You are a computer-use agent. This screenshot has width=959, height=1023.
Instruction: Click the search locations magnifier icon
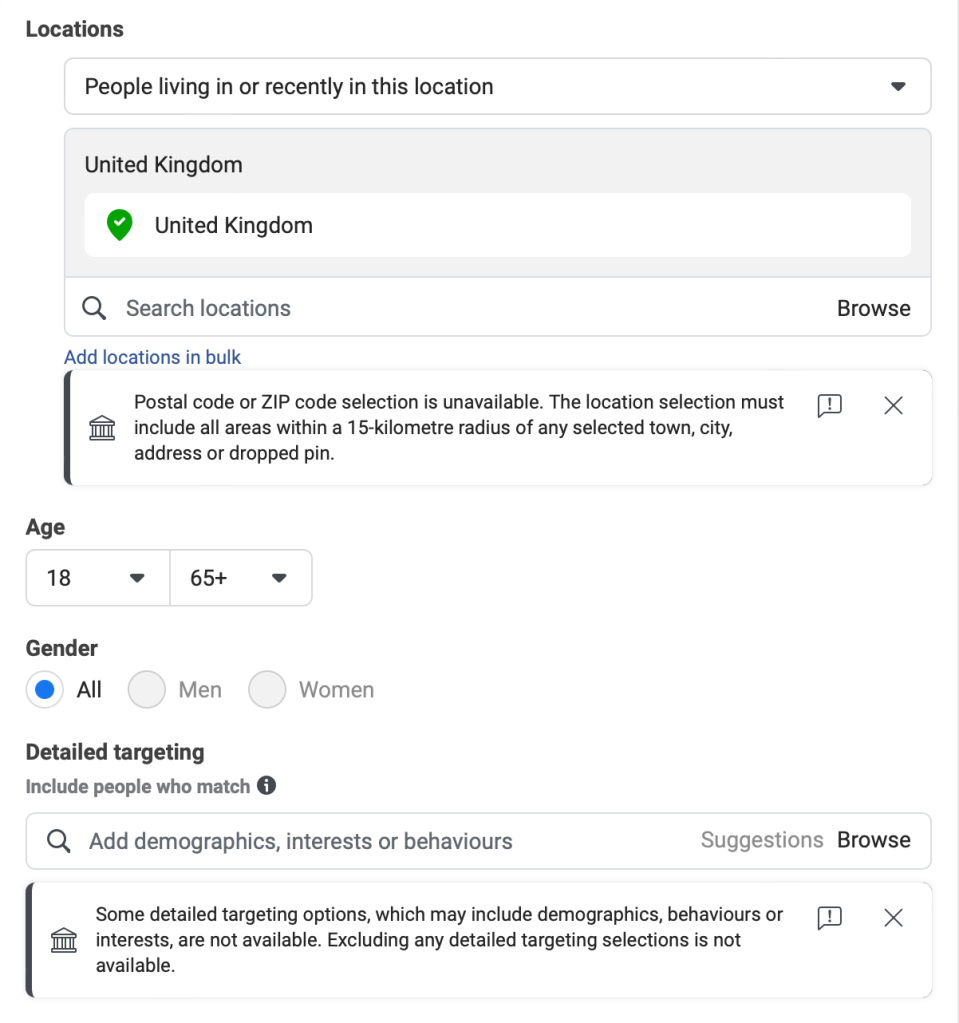[94, 308]
